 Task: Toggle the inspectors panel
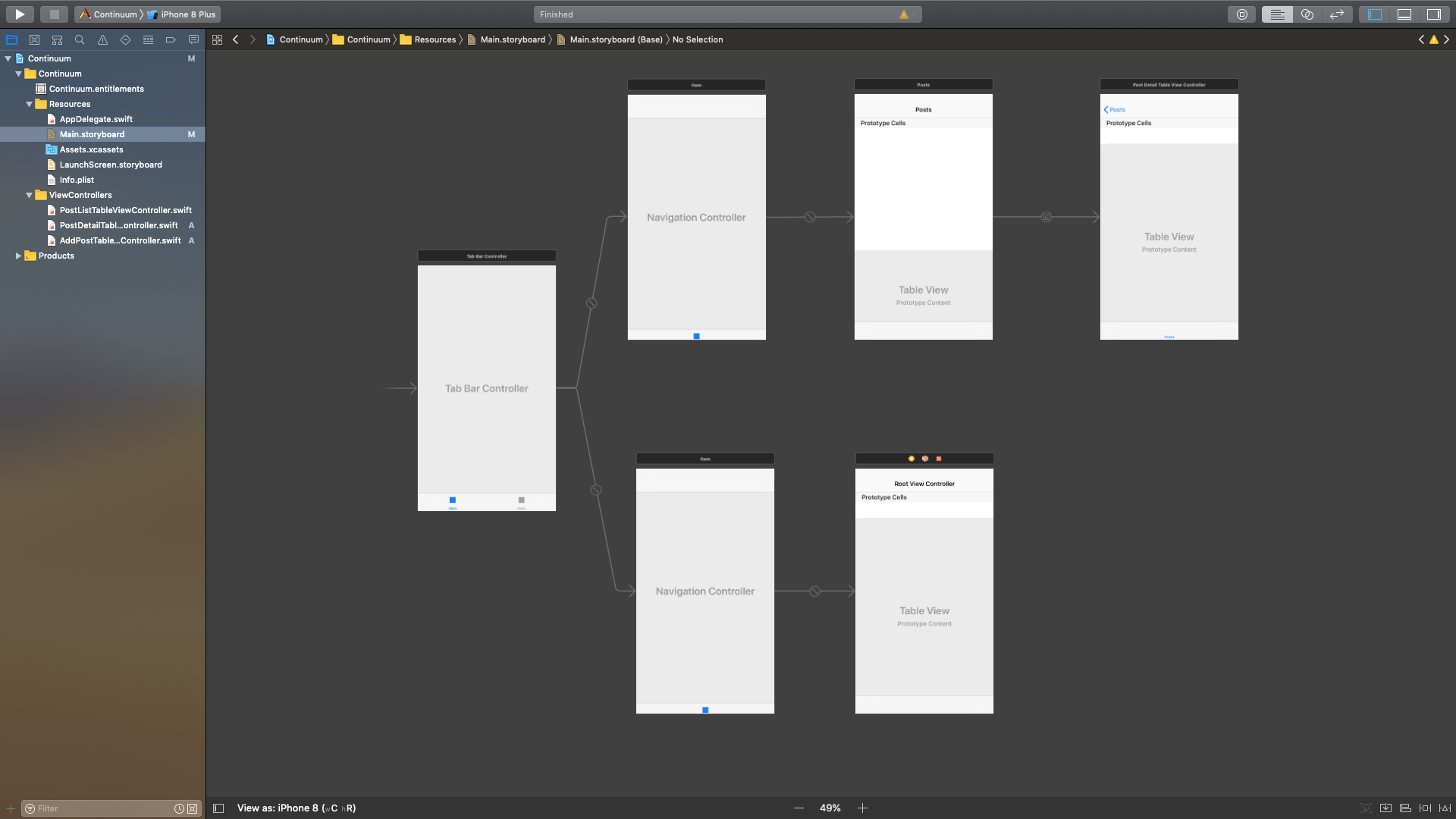pyautogui.click(x=1433, y=14)
